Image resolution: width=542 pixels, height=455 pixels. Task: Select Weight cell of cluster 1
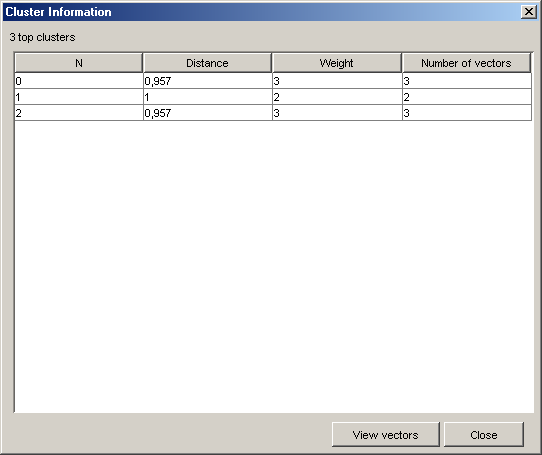337,97
